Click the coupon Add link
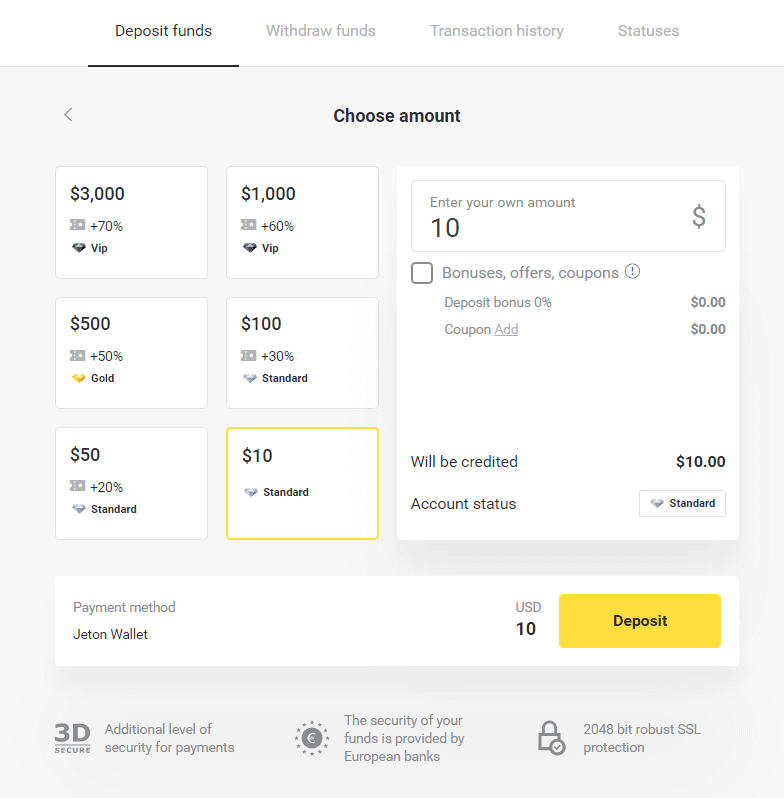 [x=507, y=329]
